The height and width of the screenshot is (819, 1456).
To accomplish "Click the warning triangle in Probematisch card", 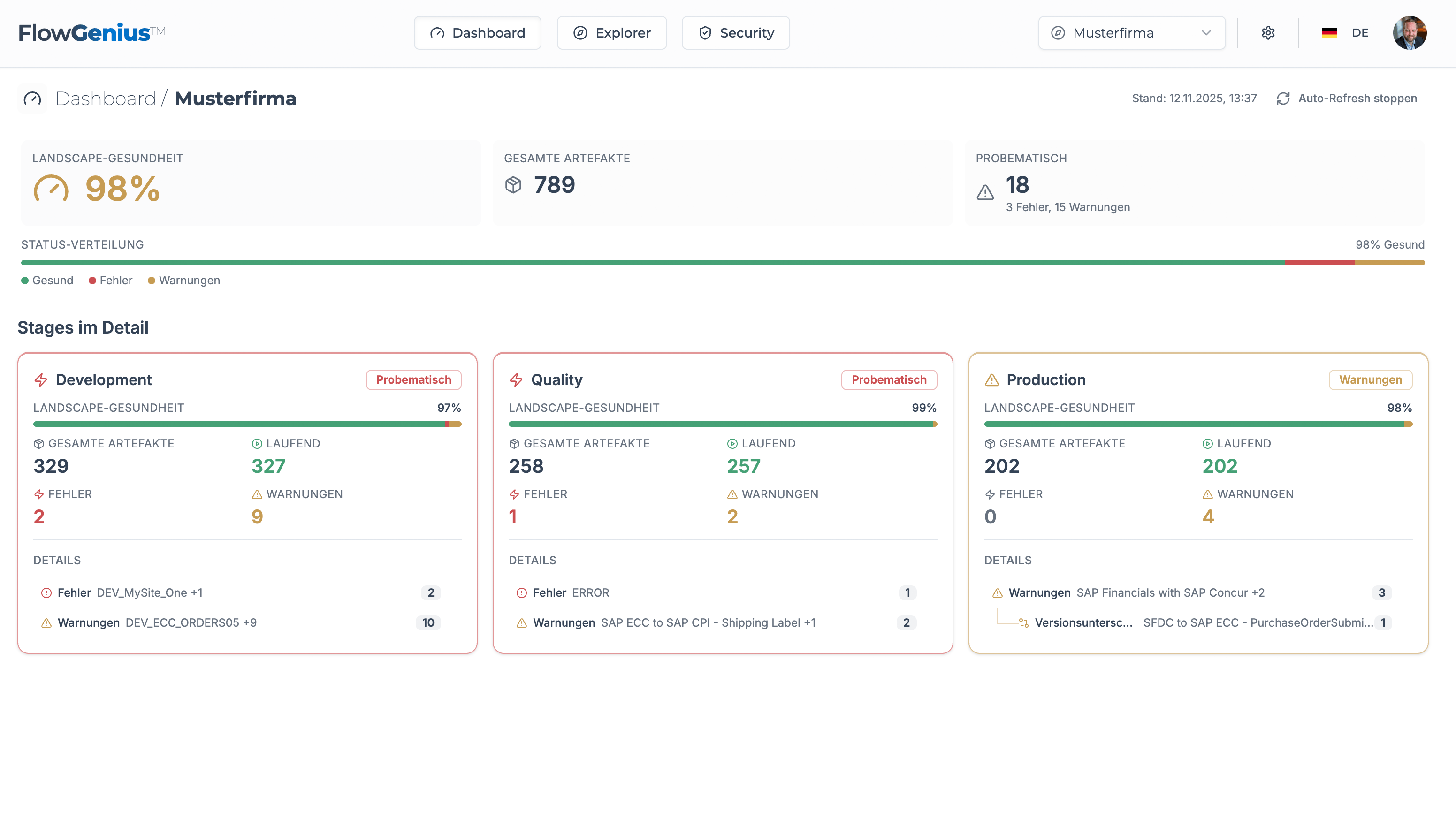I will click(x=985, y=192).
